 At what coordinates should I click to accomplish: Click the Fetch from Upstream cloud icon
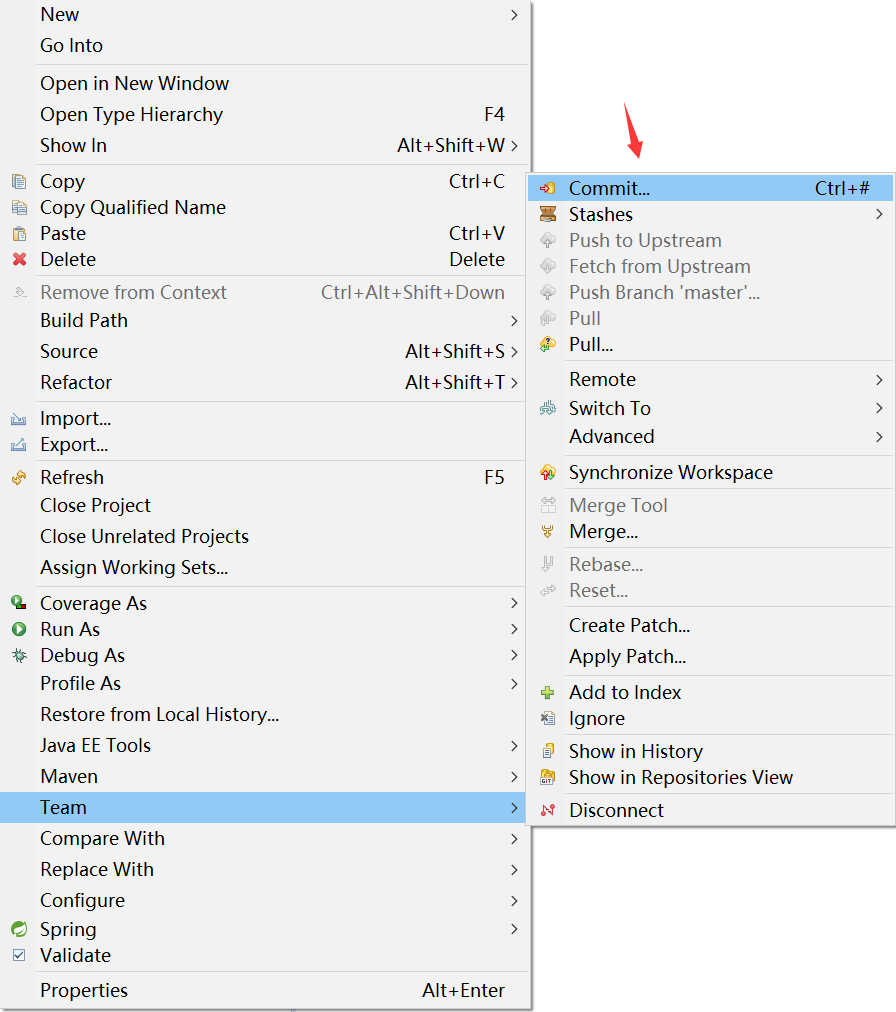pyautogui.click(x=547, y=267)
